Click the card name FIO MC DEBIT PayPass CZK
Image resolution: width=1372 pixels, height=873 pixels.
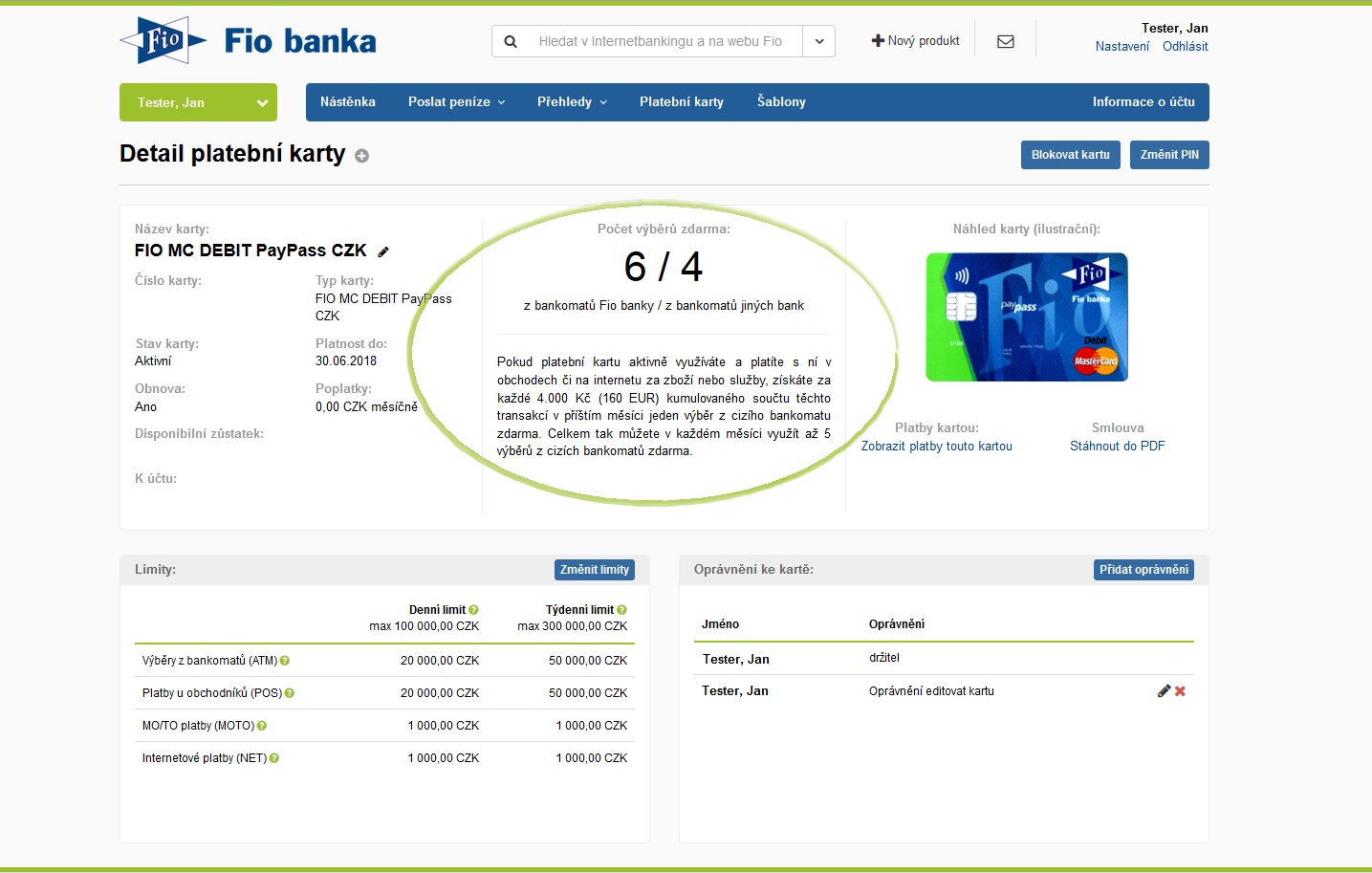(250, 251)
